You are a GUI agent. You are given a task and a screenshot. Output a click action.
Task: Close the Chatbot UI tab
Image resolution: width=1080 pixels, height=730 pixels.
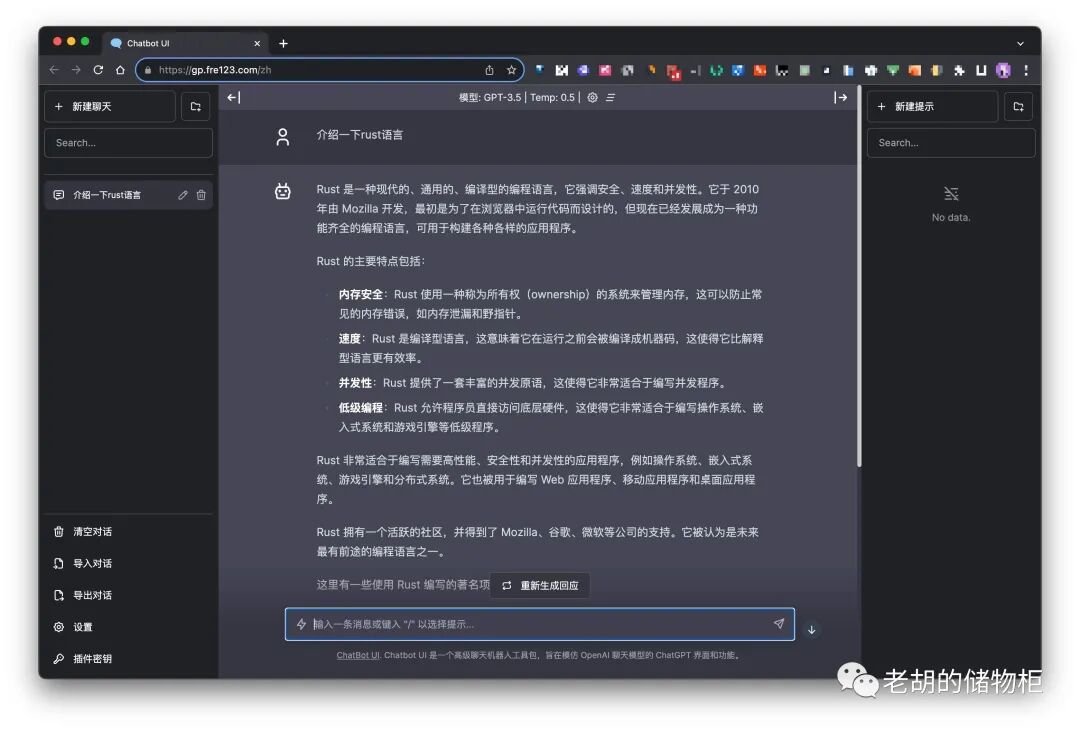tap(257, 43)
